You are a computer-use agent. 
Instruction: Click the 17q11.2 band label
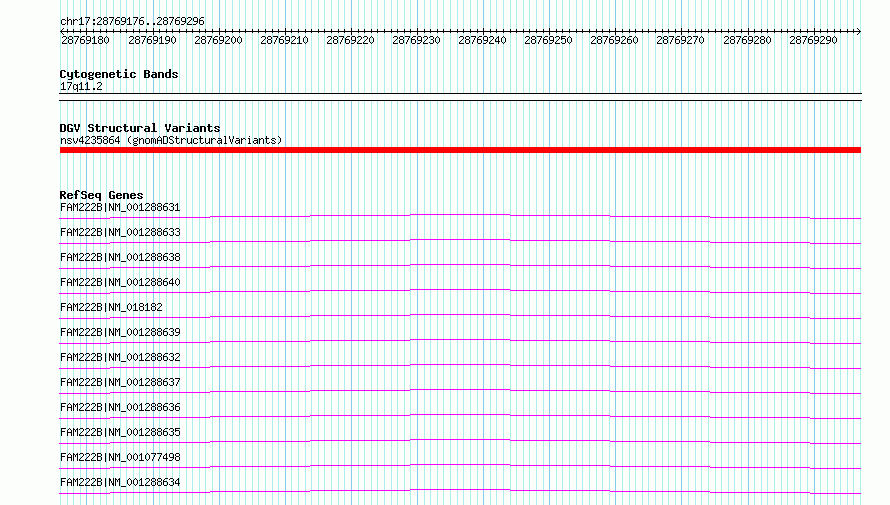point(81,86)
